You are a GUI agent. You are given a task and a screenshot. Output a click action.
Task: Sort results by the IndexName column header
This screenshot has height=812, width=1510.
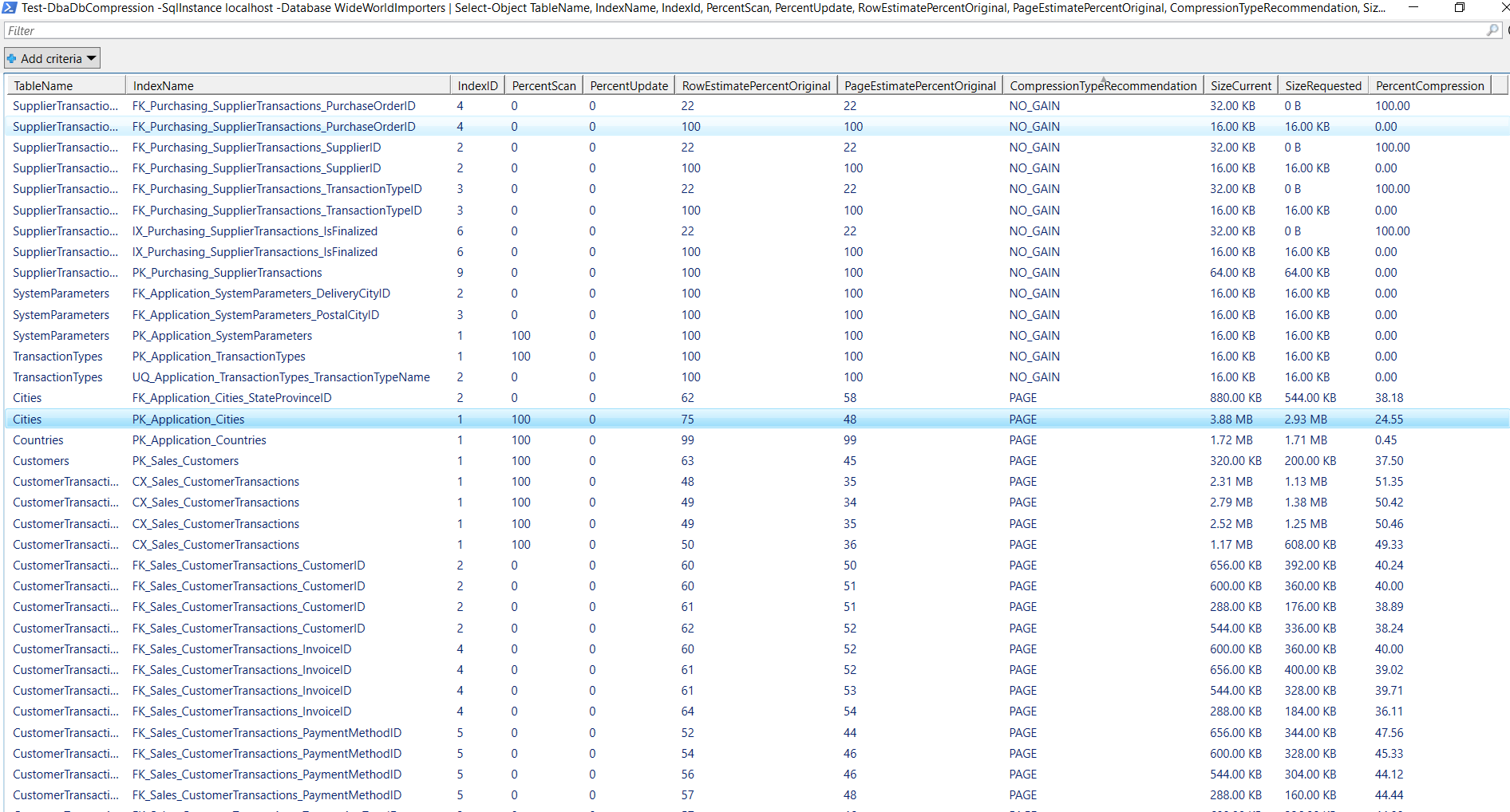[x=164, y=85]
